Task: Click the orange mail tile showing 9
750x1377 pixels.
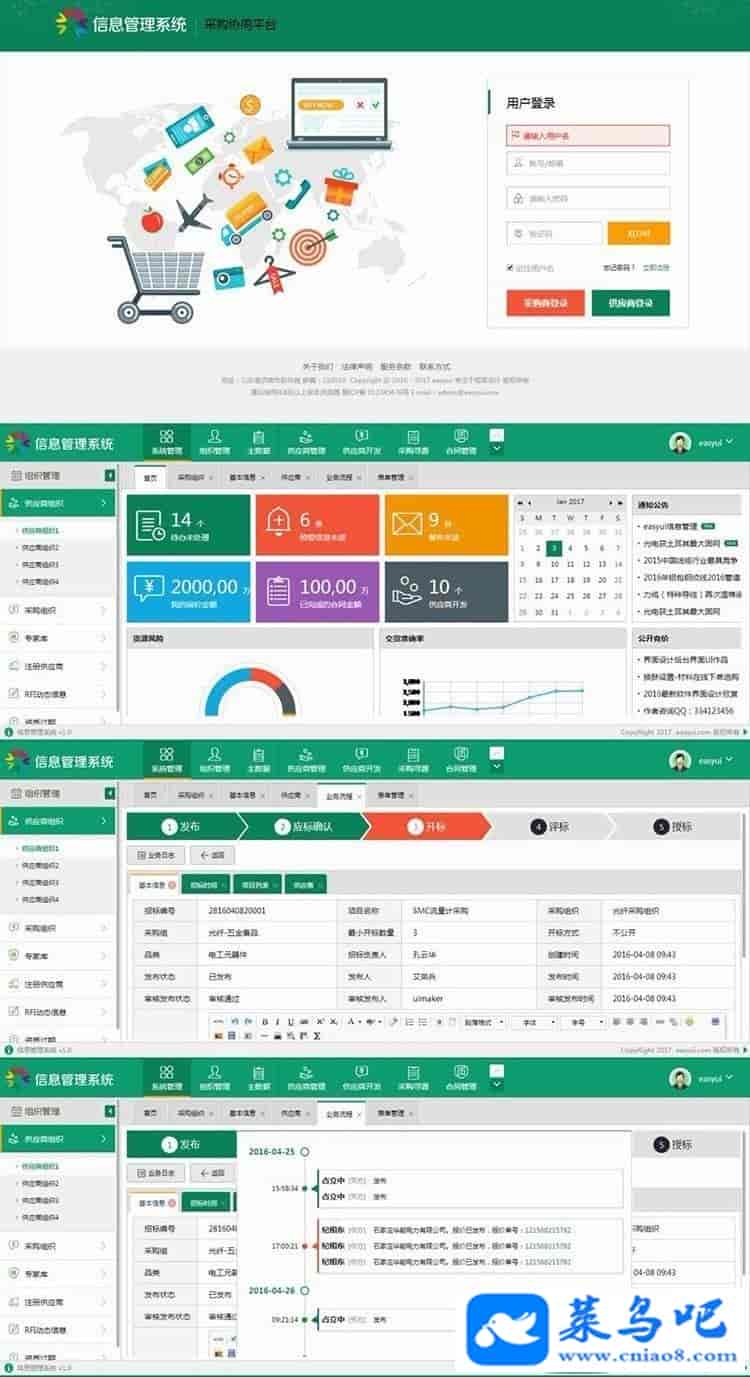Action: (x=446, y=525)
